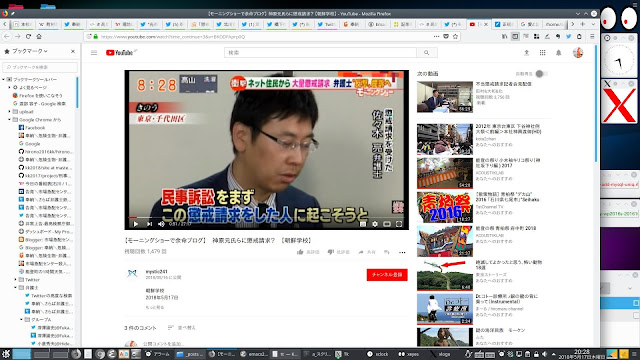Screen dimensions: 640x360
Task: Click the red channel subscribe button
Action: (x=387, y=275)
